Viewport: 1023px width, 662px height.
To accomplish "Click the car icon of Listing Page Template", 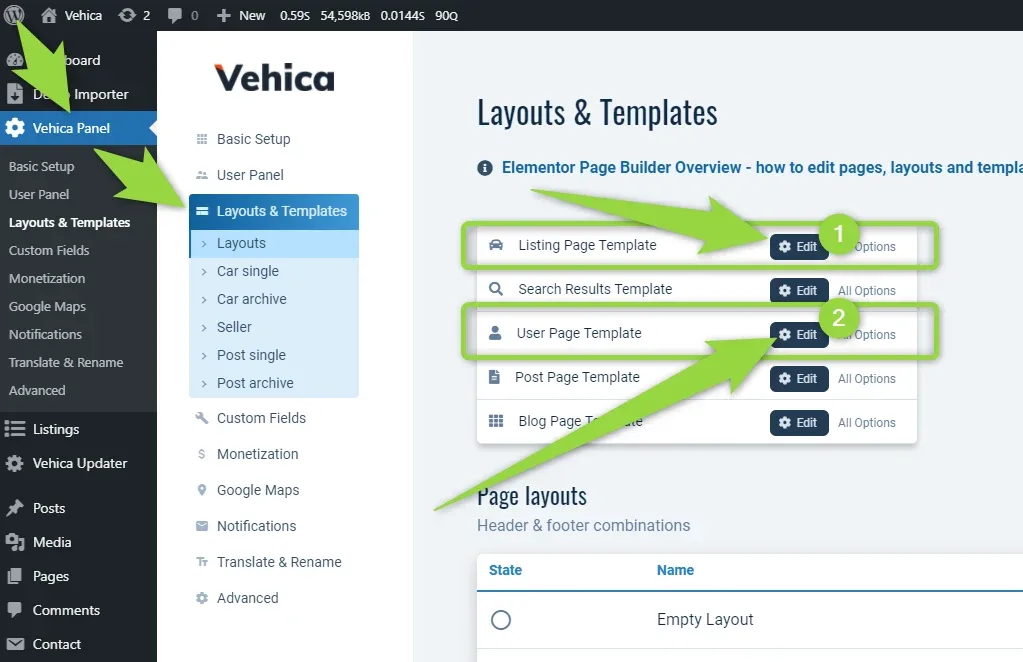I will tap(496, 245).
